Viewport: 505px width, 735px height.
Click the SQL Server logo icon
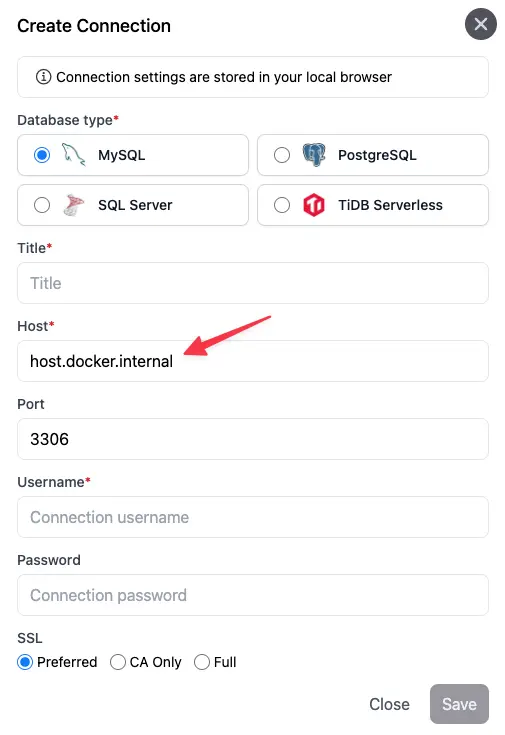pos(74,205)
